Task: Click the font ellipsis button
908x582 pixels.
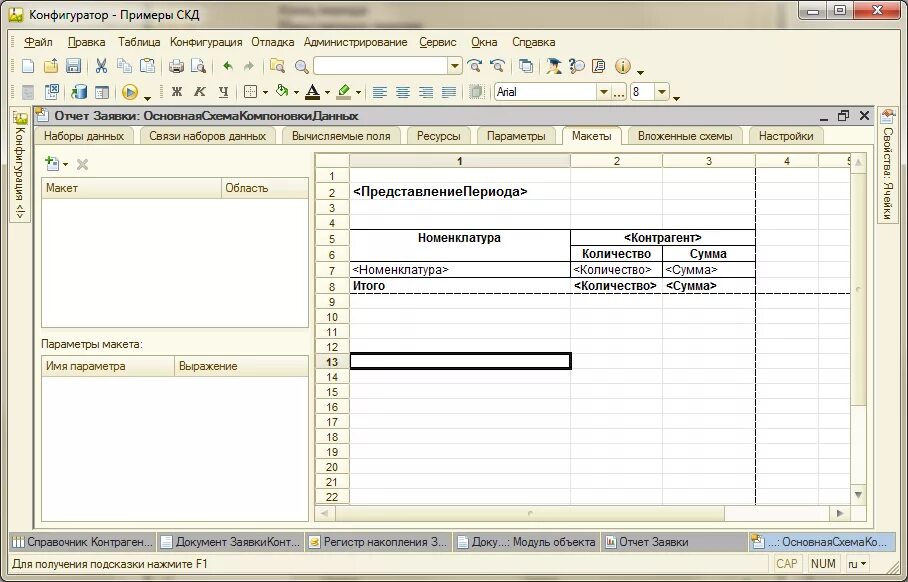Action: tap(619, 92)
